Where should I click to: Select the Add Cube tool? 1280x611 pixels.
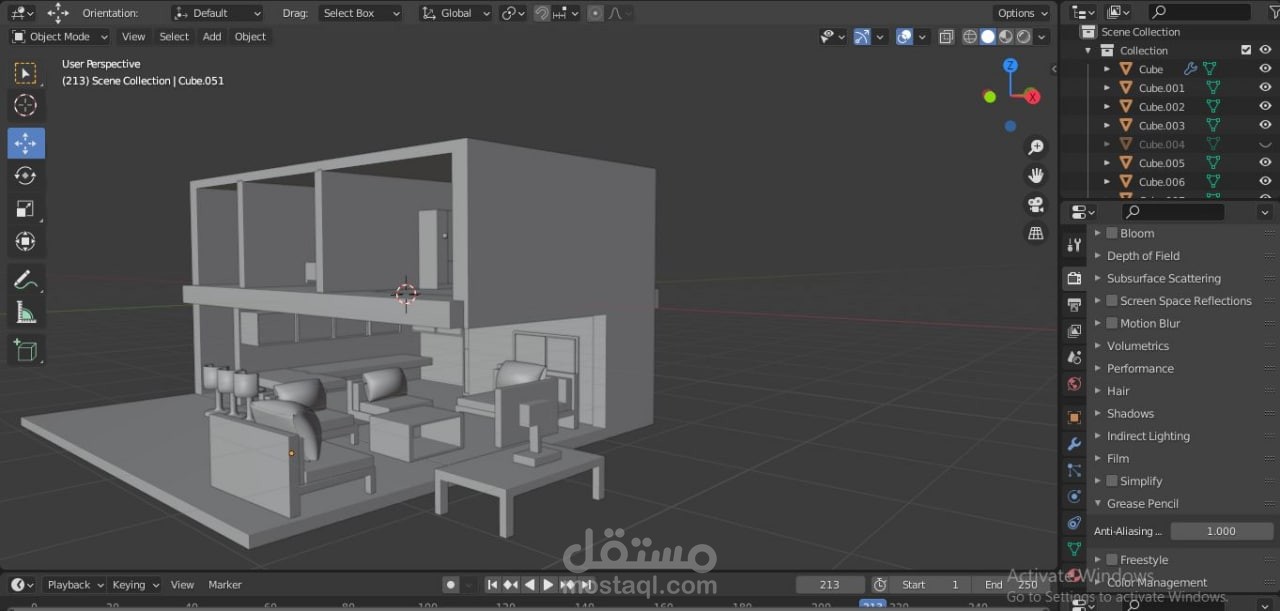point(26,350)
